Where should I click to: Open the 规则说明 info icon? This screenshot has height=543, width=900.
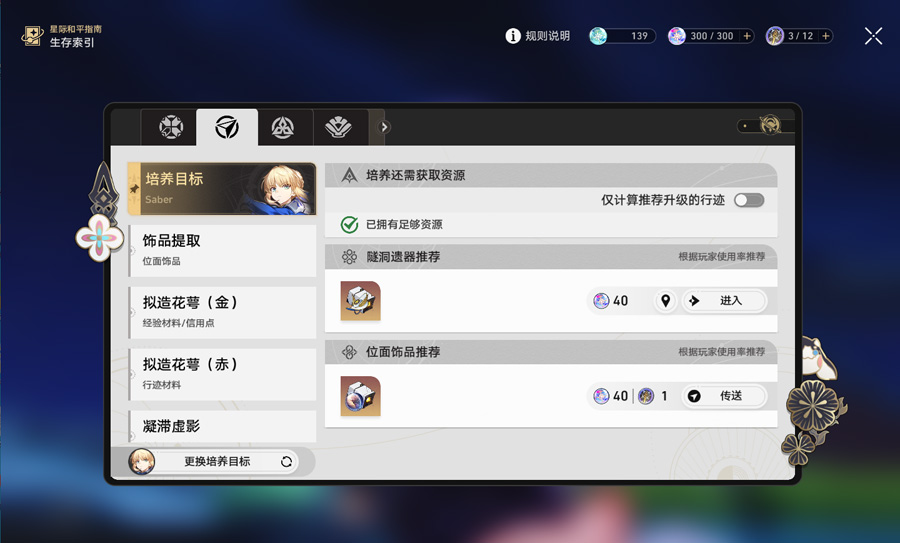(513, 36)
